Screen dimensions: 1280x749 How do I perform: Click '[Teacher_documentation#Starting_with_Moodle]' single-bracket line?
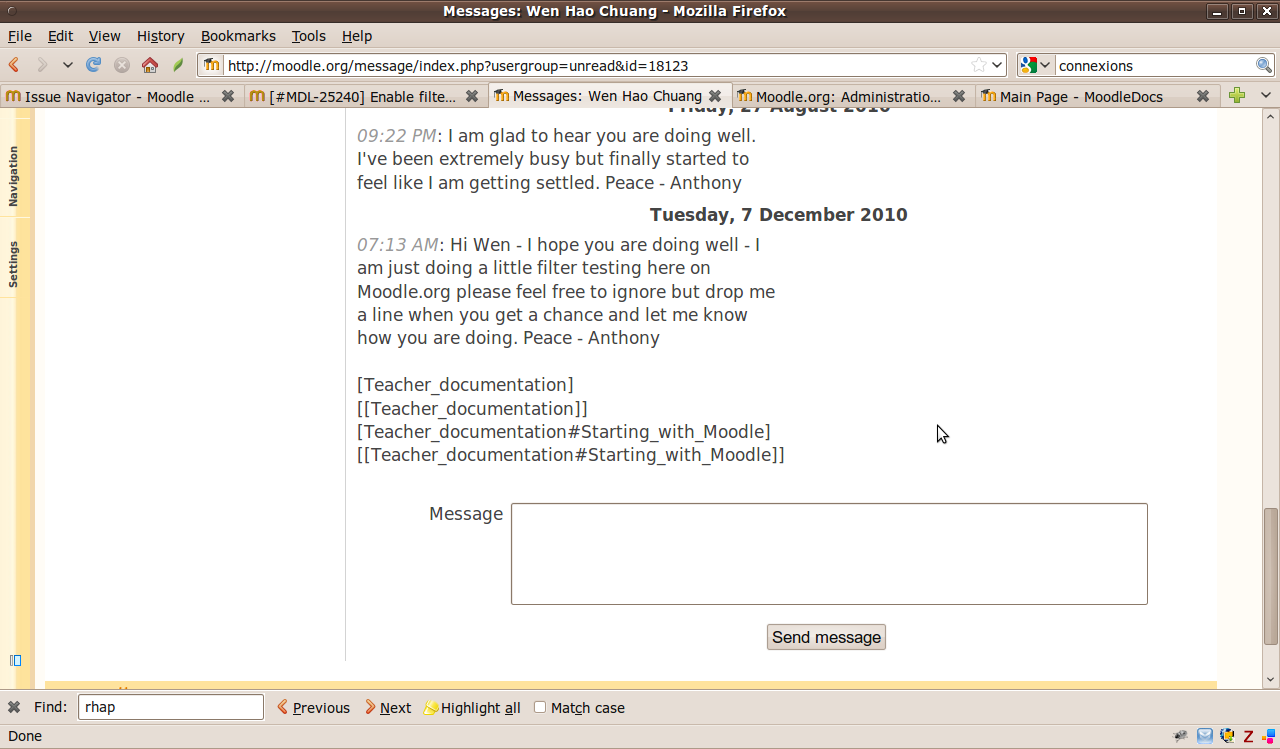(564, 432)
